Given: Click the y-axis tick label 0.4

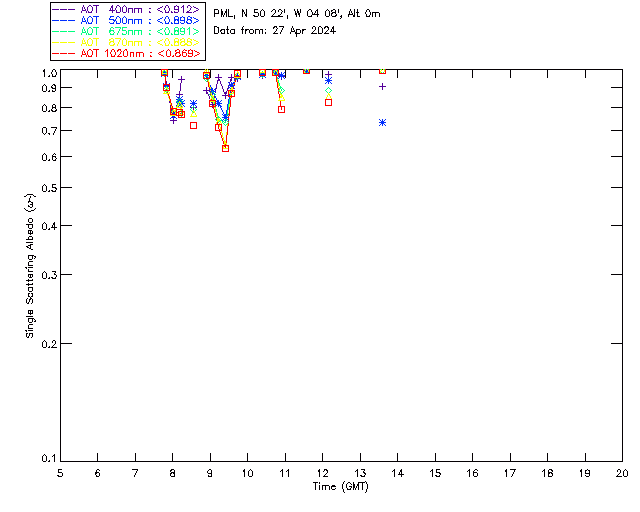Looking at the screenshot, I should coord(49,226).
